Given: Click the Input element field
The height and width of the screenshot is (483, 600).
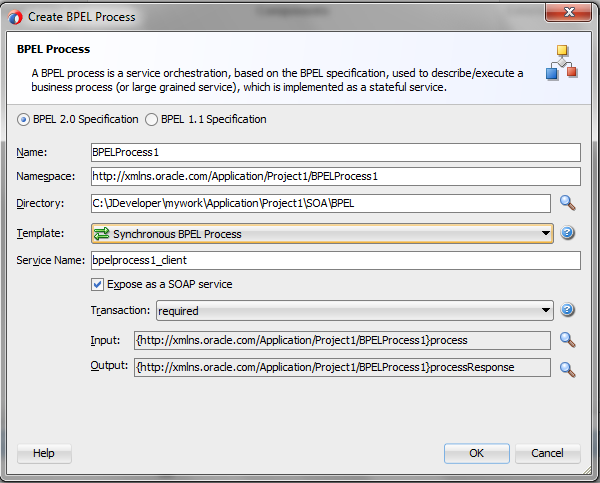Looking at the screenshot, I should tap(342, 340).
